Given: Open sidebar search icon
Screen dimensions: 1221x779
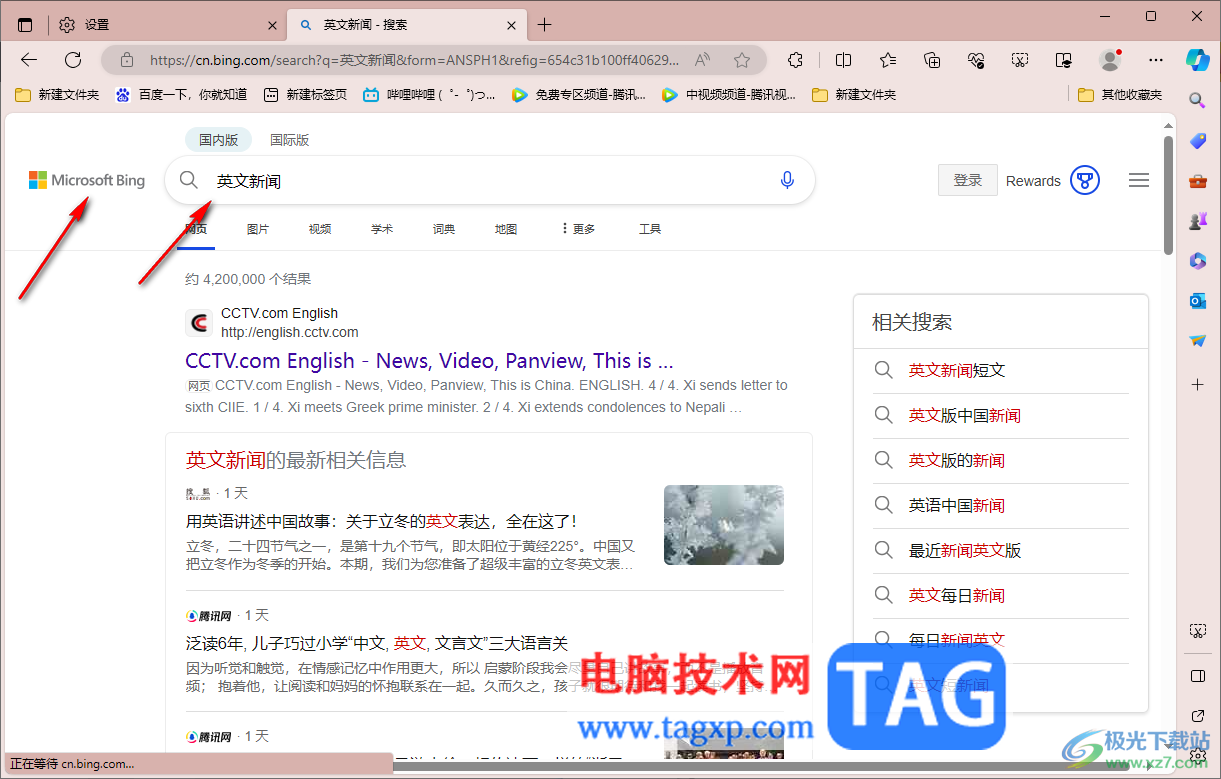Looking at the screenshot, I should tap(1197, 100).
